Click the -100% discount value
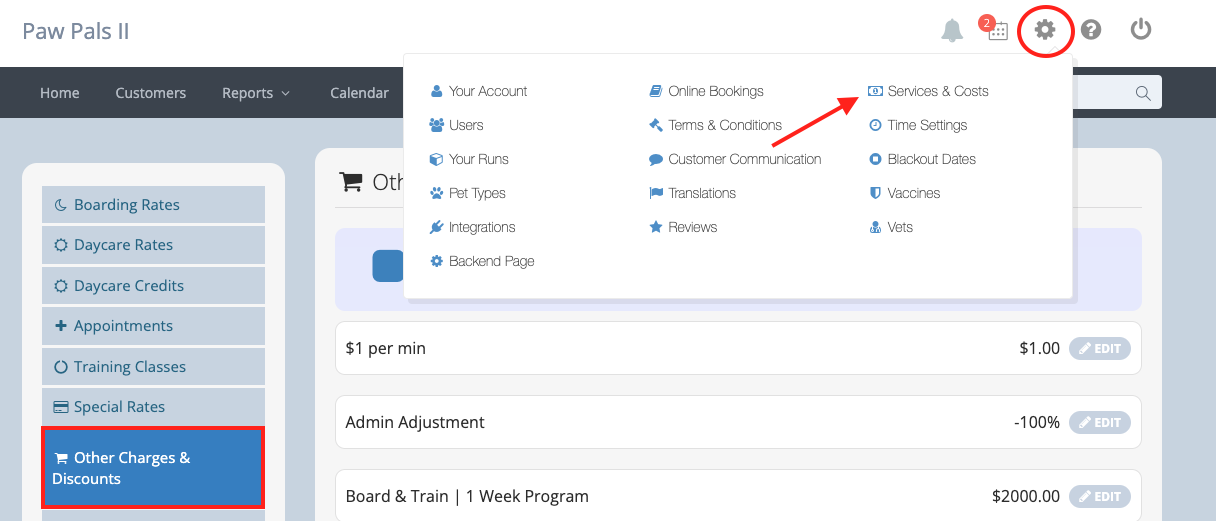The width and height of the screenshot is (1216, 521). [x=1037, y=423]
